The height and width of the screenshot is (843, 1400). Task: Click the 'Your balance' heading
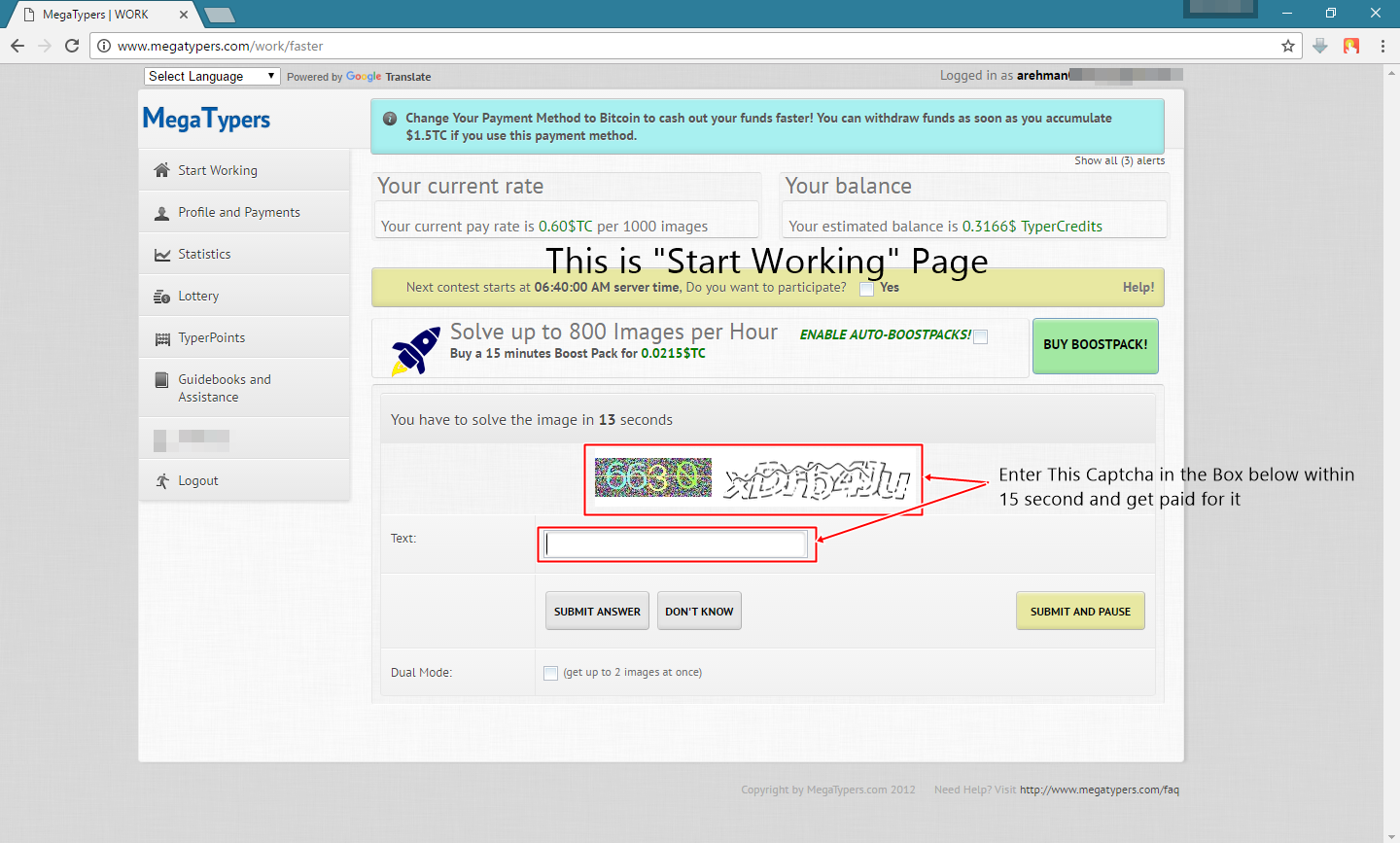point(849,187)
